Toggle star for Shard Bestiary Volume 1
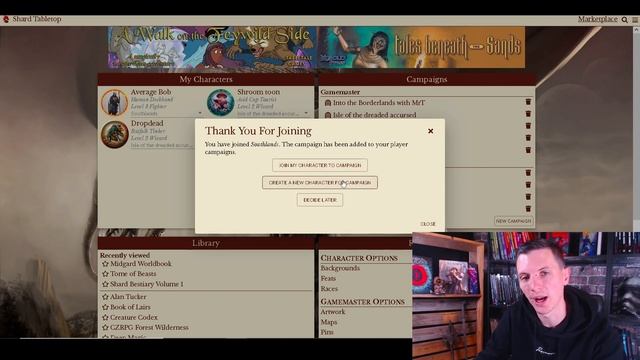The width and height of the screenshot is (640, 360). point(105,284)
